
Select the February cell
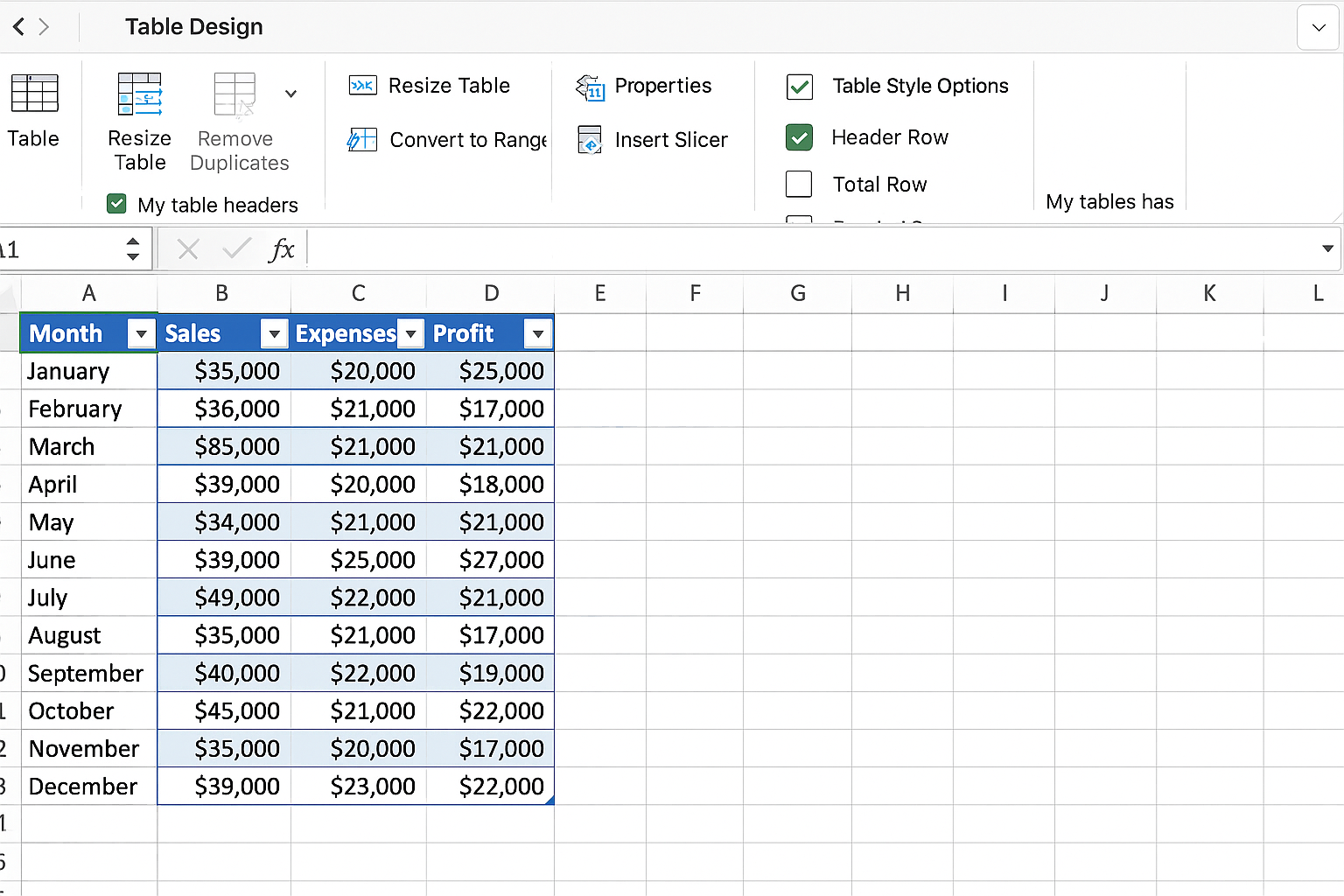pos(89,409)
